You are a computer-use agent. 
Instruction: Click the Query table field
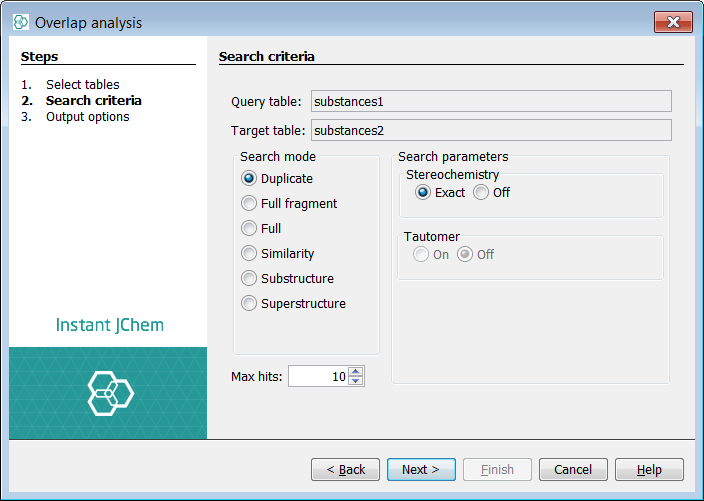click(x=490, y=101)
